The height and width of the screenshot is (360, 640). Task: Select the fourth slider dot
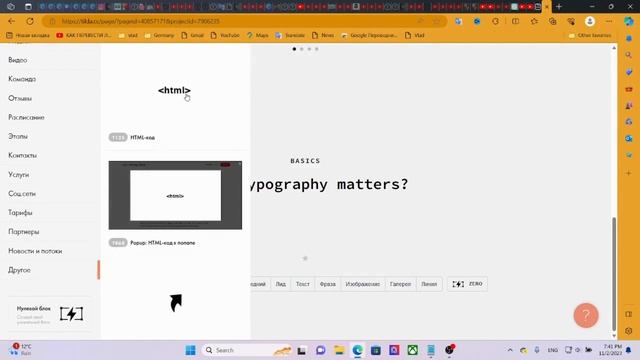[317, 49]
